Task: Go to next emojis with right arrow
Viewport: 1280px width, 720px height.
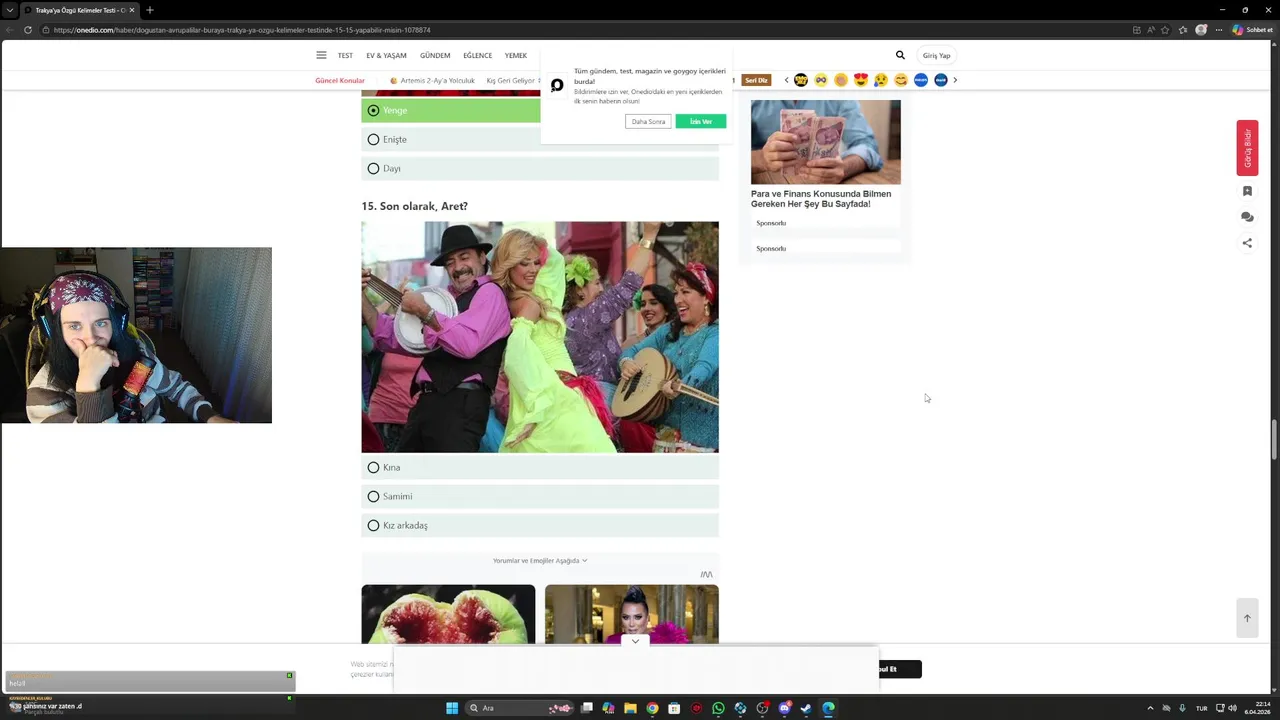Action: click(955, 80)
